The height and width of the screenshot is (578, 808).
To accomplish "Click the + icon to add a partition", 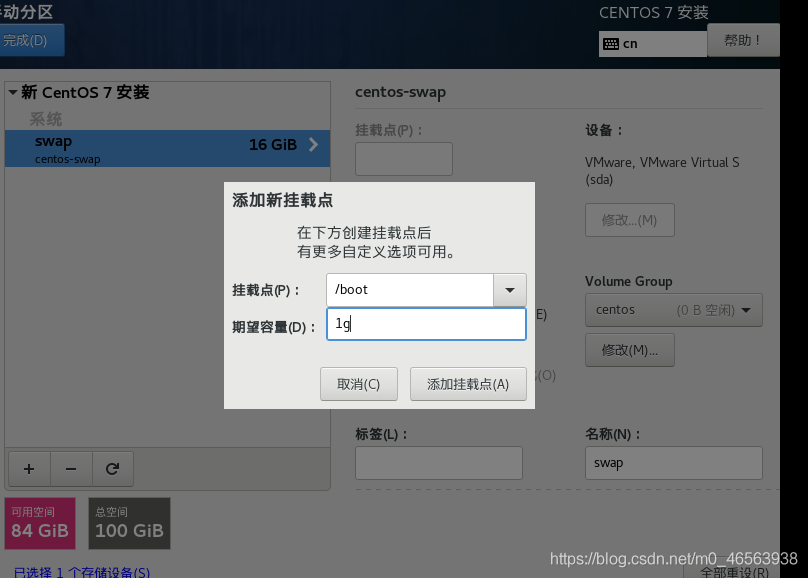I will pyautogui.click(x=29, y=468).
